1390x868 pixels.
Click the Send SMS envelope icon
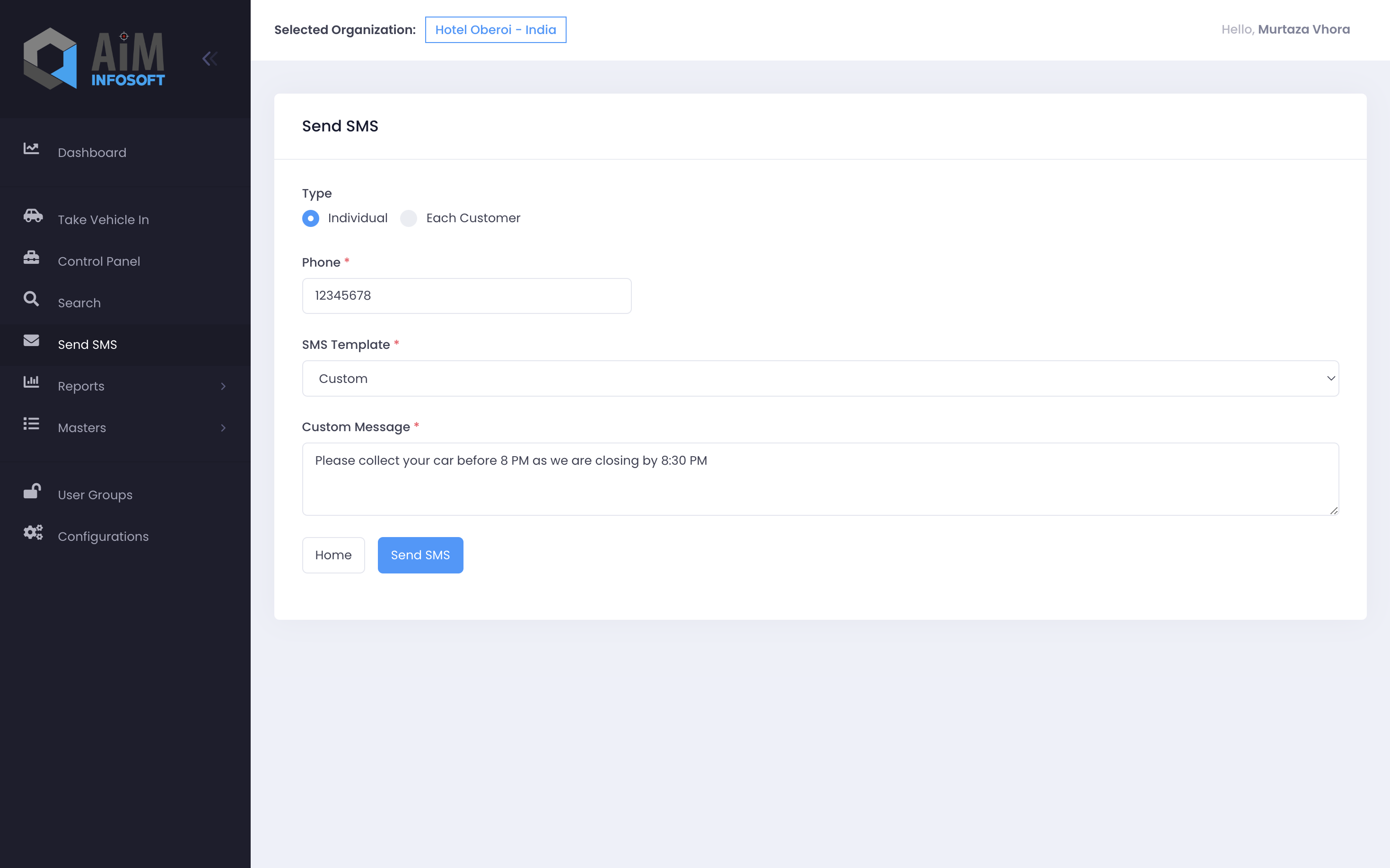coord(32,340)
